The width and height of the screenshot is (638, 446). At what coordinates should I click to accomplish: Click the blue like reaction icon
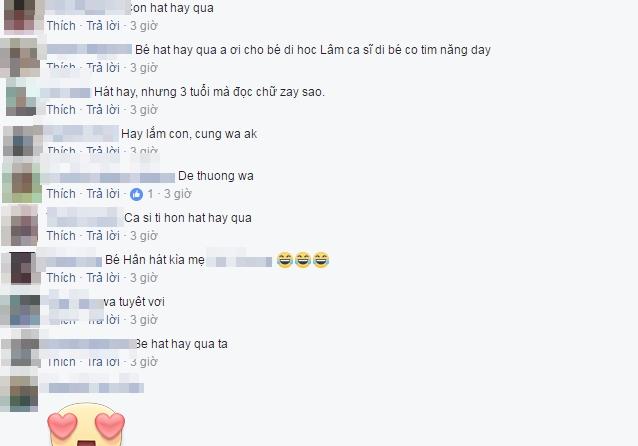136,195
